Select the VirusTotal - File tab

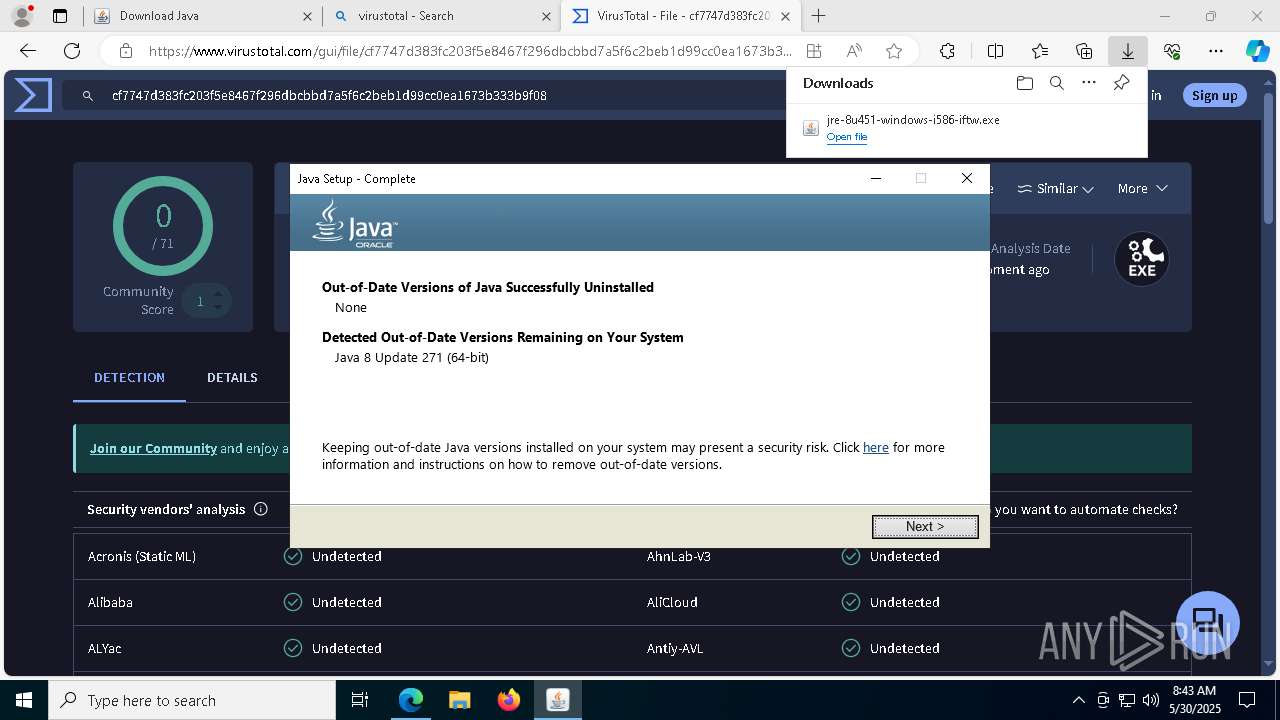(x=681, y=16)
